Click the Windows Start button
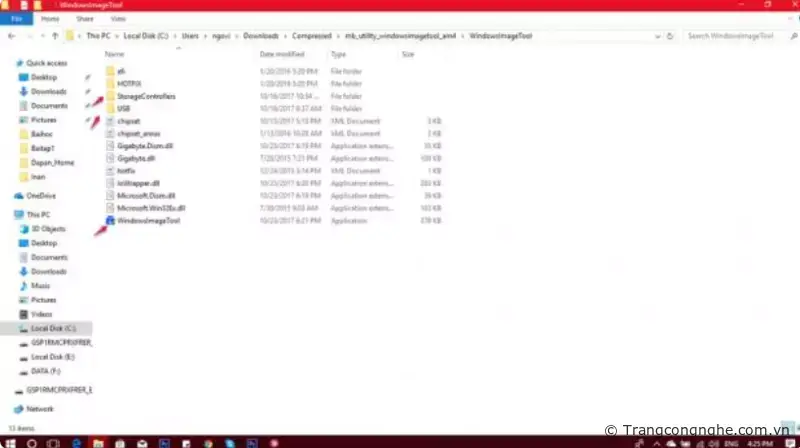The width and height of the screenshot is (800, 448). coord(9,440)
